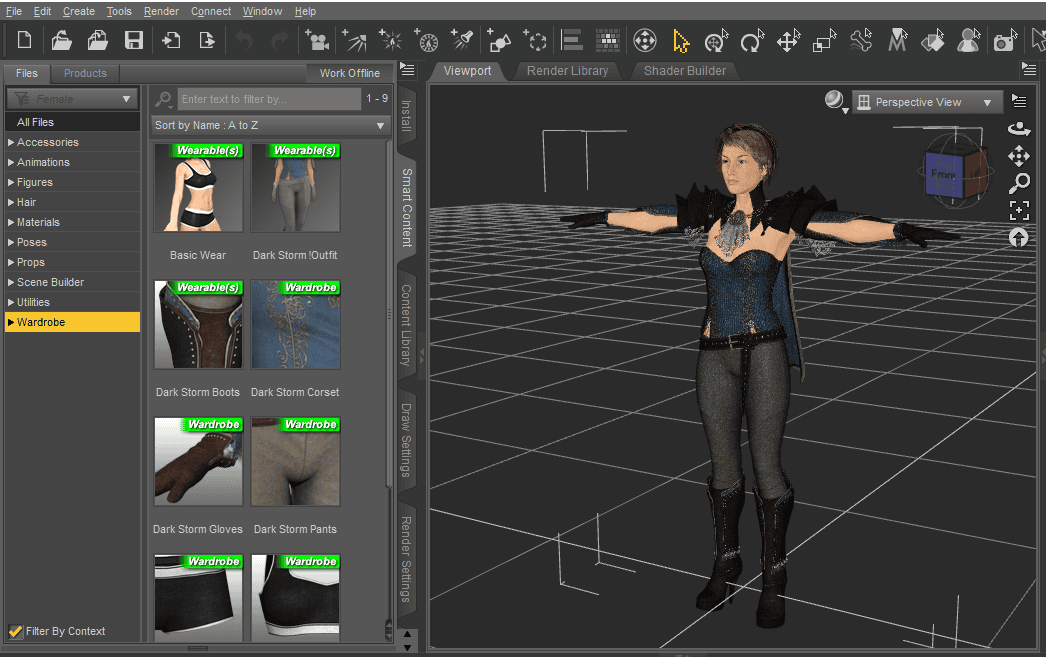Screen dimensions: 1046x657
Task: Open the Render menu
Action: click(x=161, y=11)
